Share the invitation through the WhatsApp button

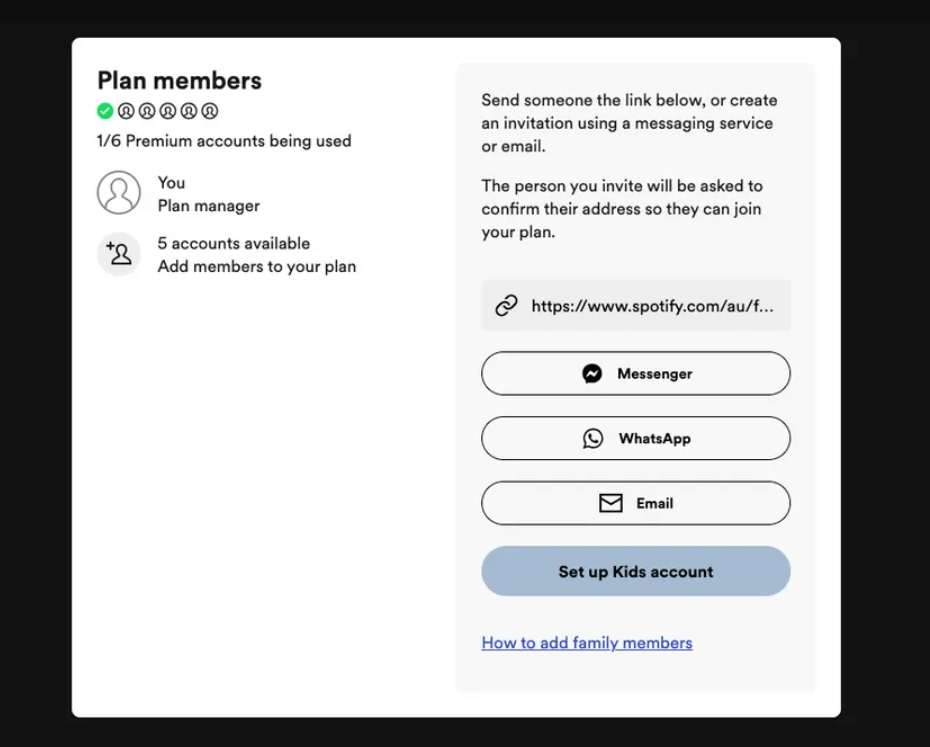click(636, 438)
